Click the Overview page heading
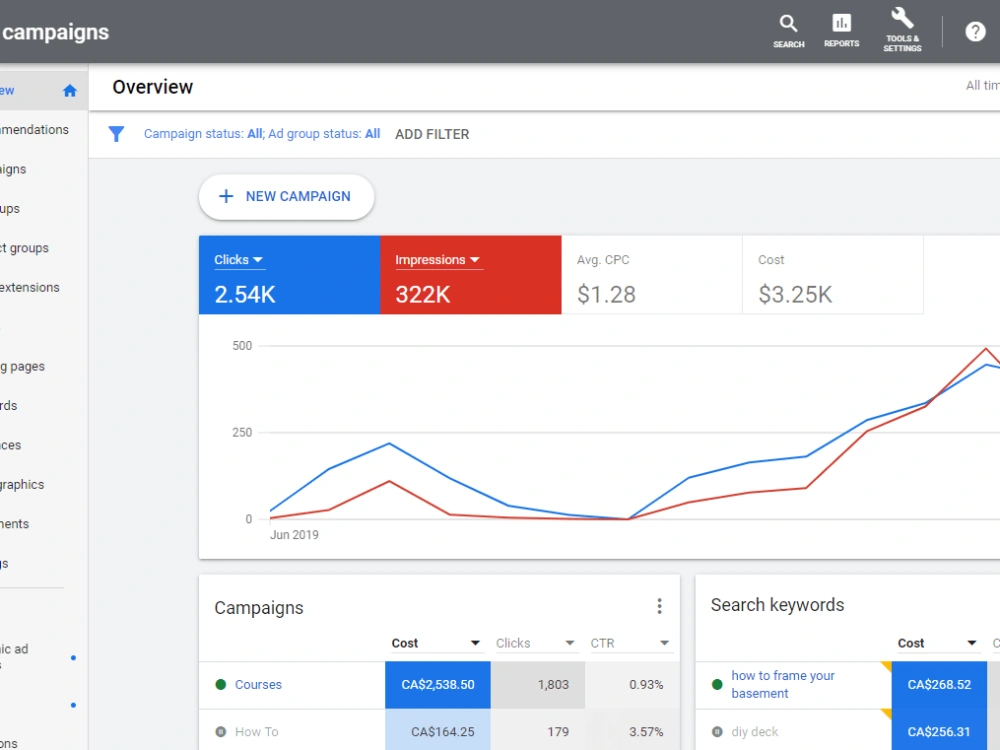Image resolution: width=1000 pixels, height=750 pixels. tap(152, 87)
